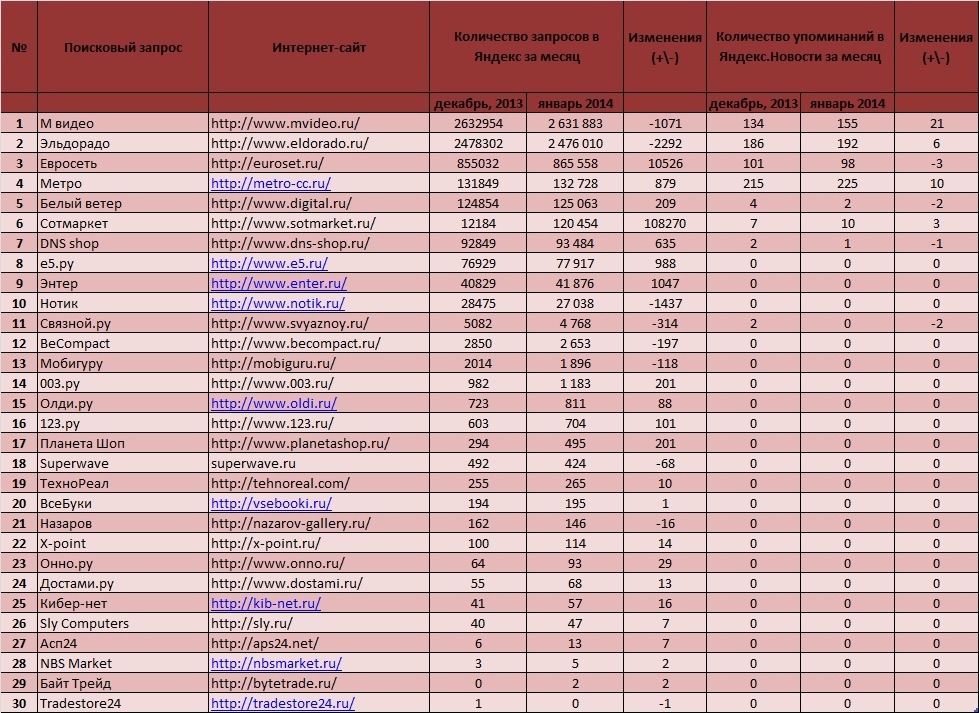Viewport: 979px width, 713px height.
Task: Open the http://www.notik.ru/ link
Action: (277, 303)
